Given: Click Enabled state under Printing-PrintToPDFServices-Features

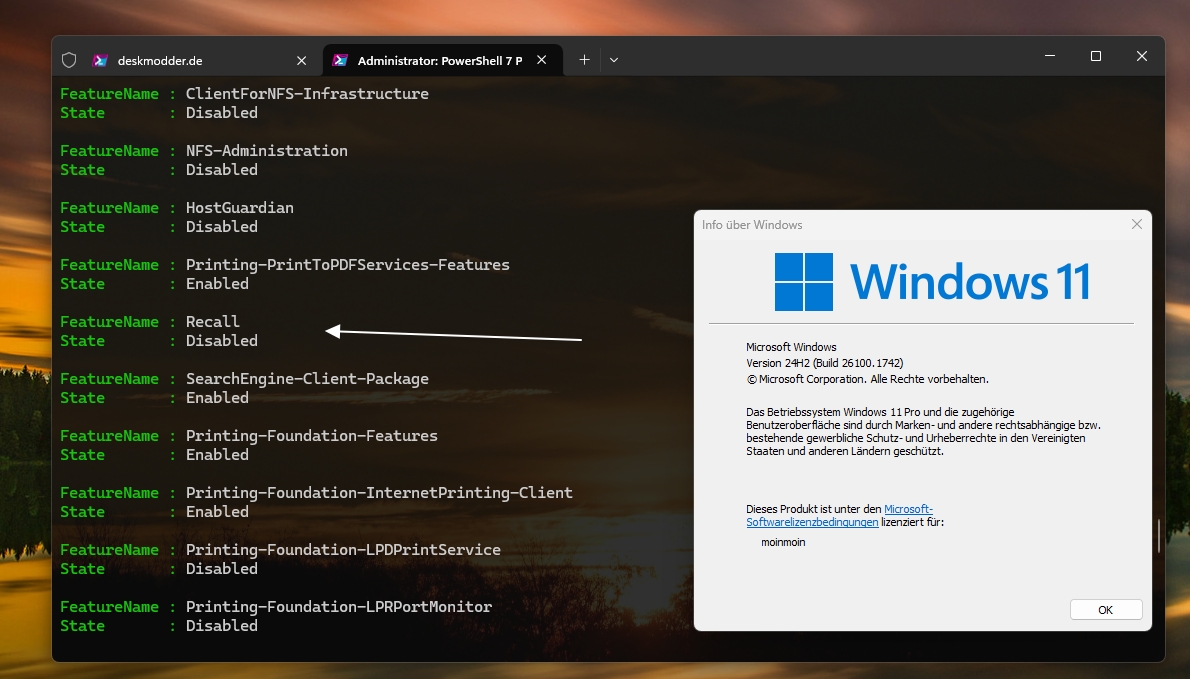Looking at the screenshot, I should tap(217, 283).
